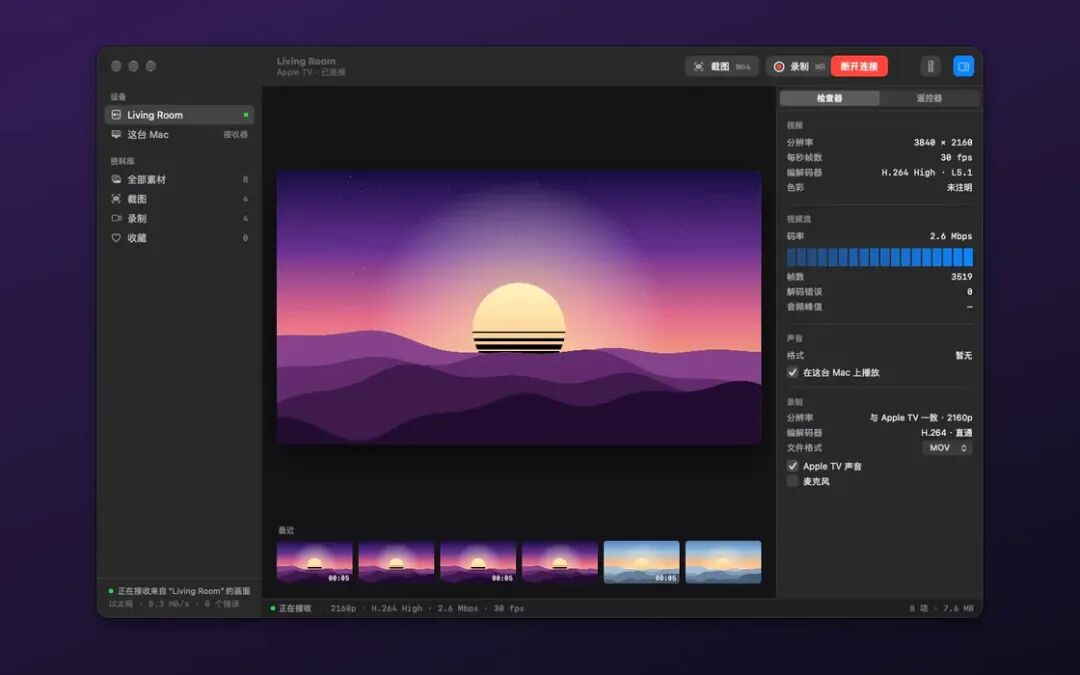Viewport: 1080px width, 675px height.
Task: Uncheck 在这台 Mac 上播放
Action: click(793, 373)
